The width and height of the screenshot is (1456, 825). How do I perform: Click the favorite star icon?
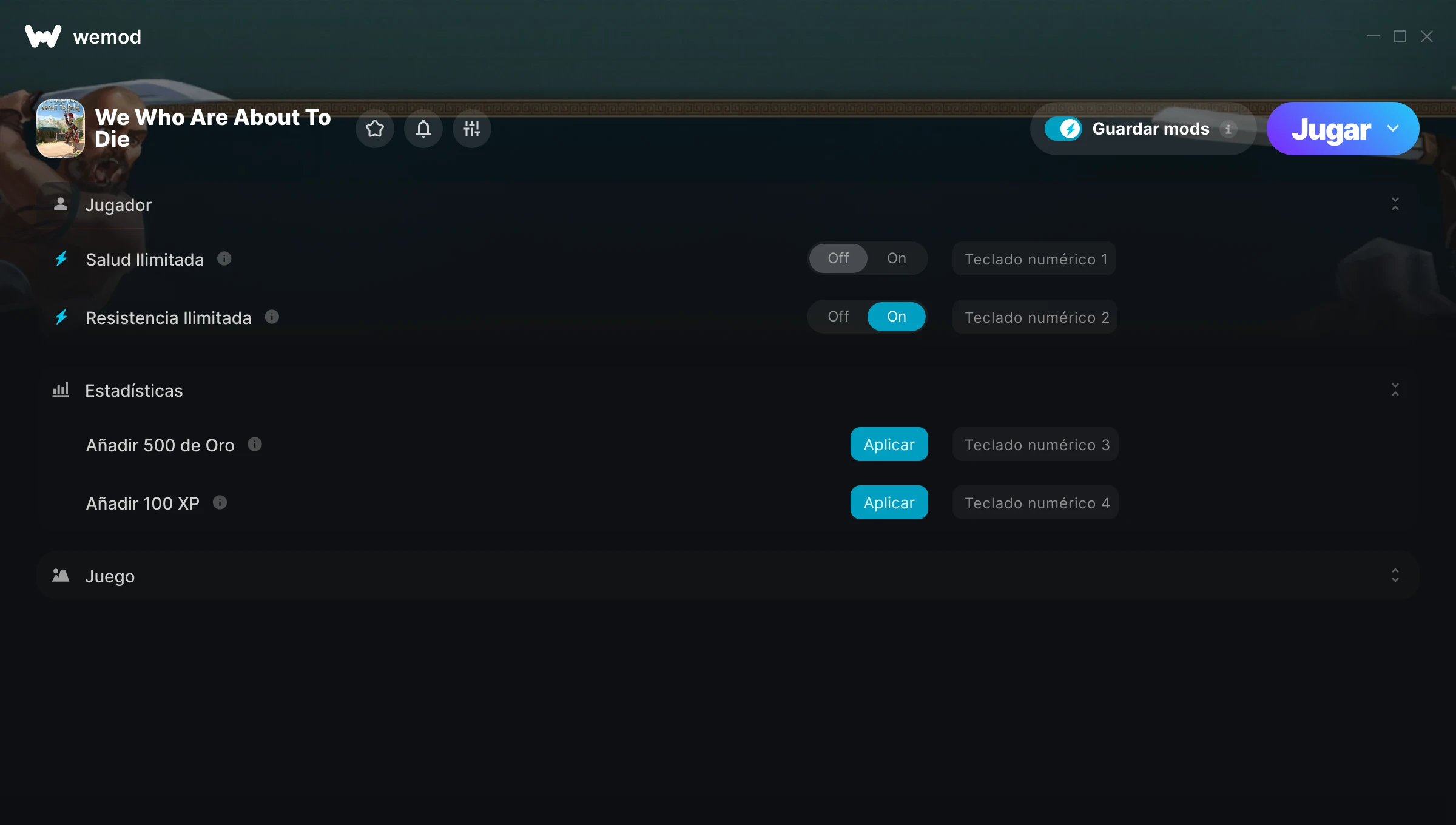[374, 129]
